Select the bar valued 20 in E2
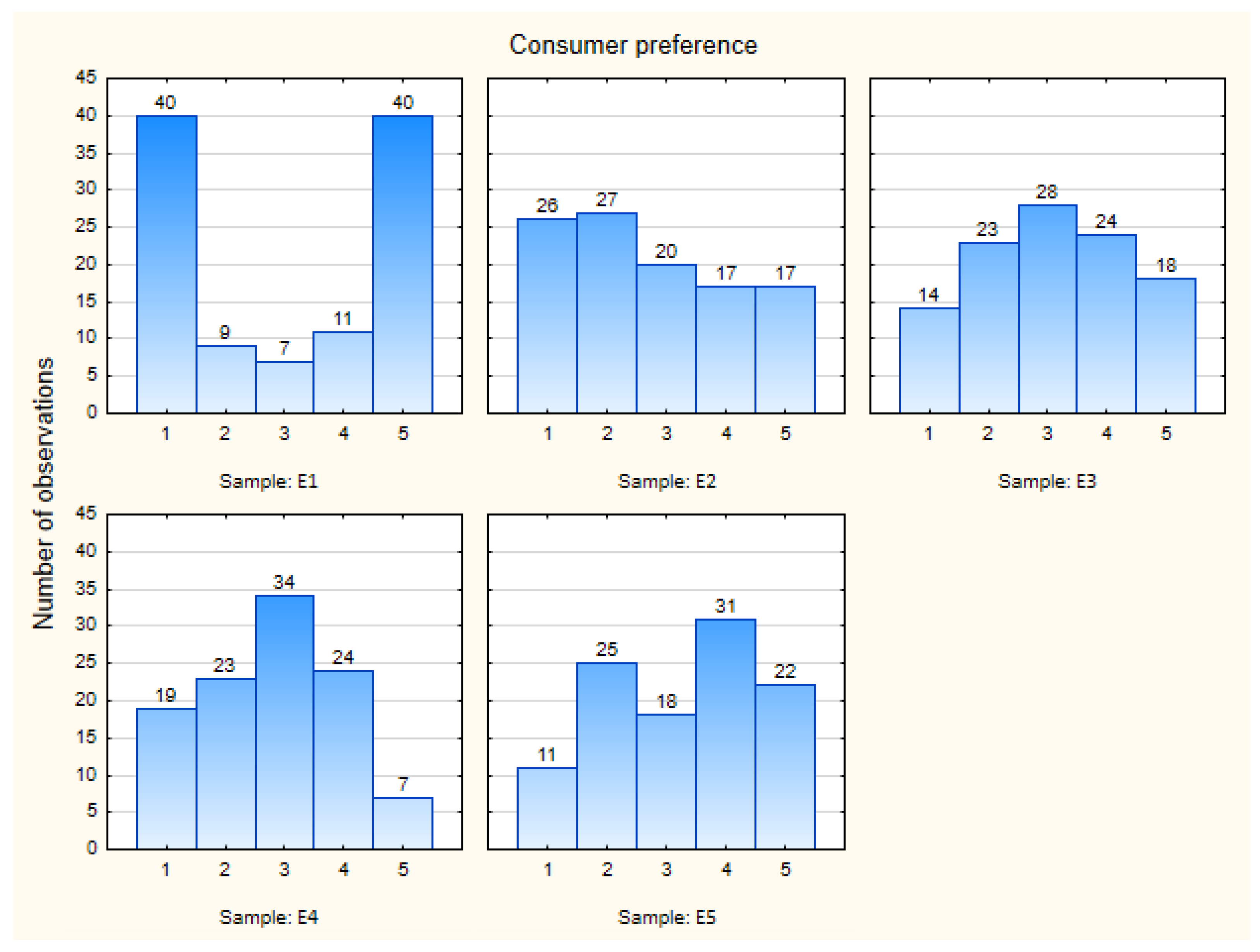The image size is (1260, 952). 666,338
